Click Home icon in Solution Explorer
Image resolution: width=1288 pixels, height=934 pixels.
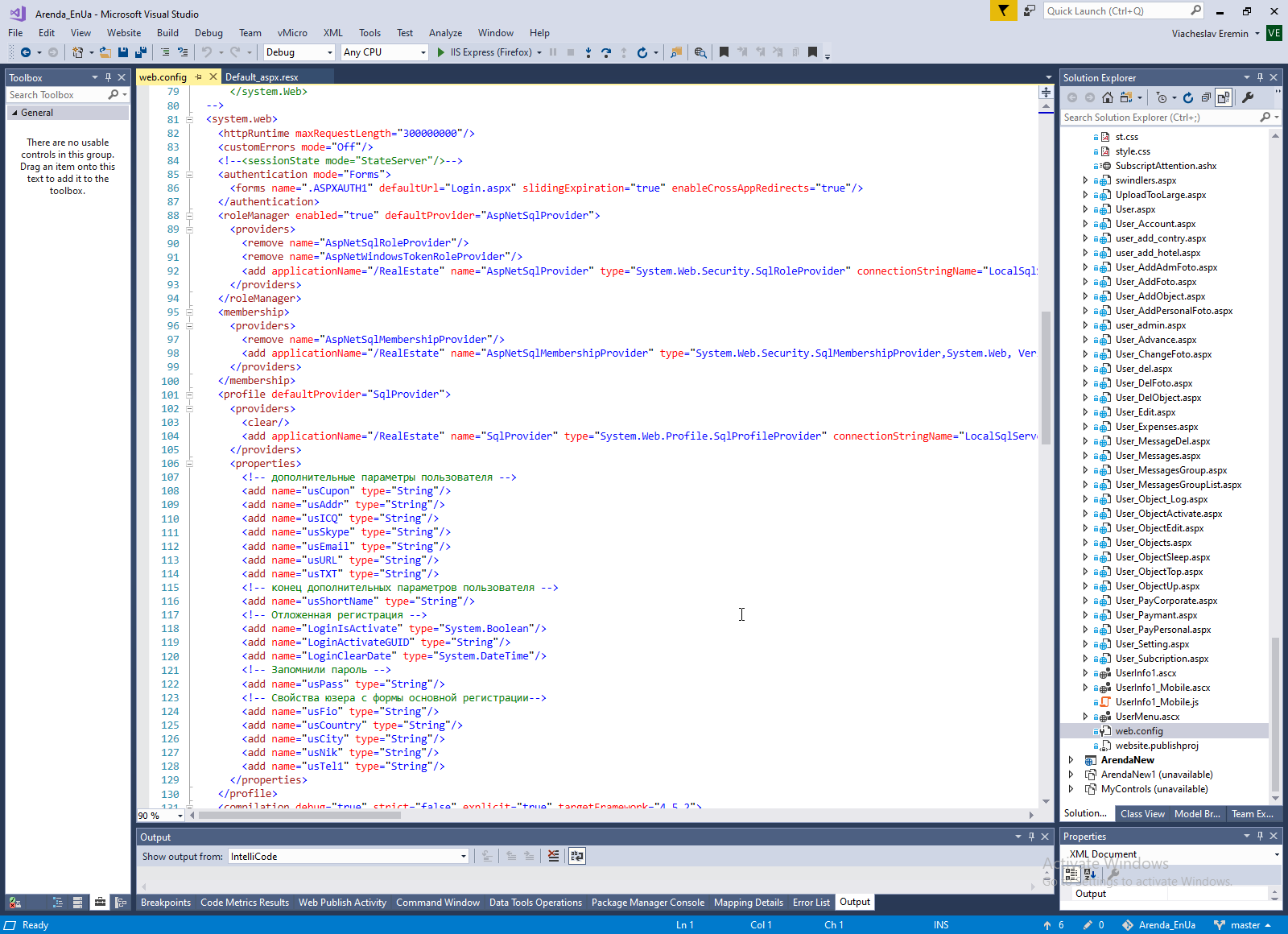pyautogui.click(x=1108, y=97)
